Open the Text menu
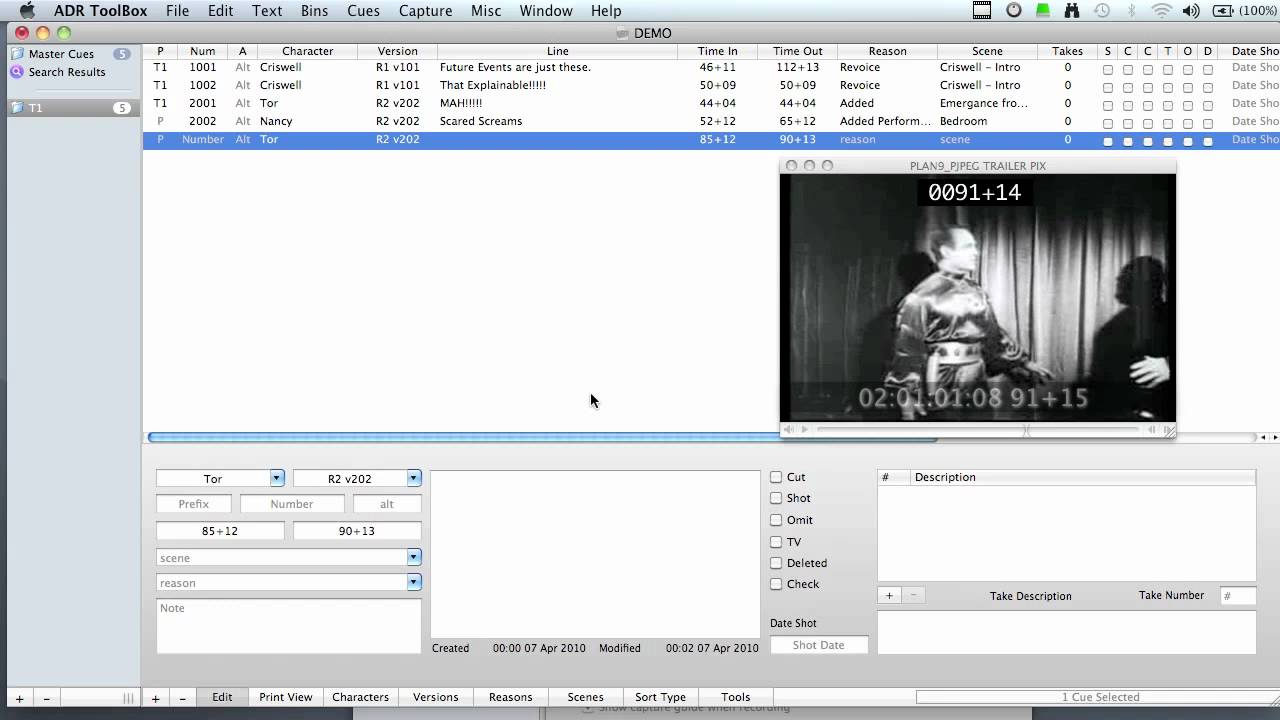Image resolution: width=1280 pixels, height=720 pixels. (267, 11)
